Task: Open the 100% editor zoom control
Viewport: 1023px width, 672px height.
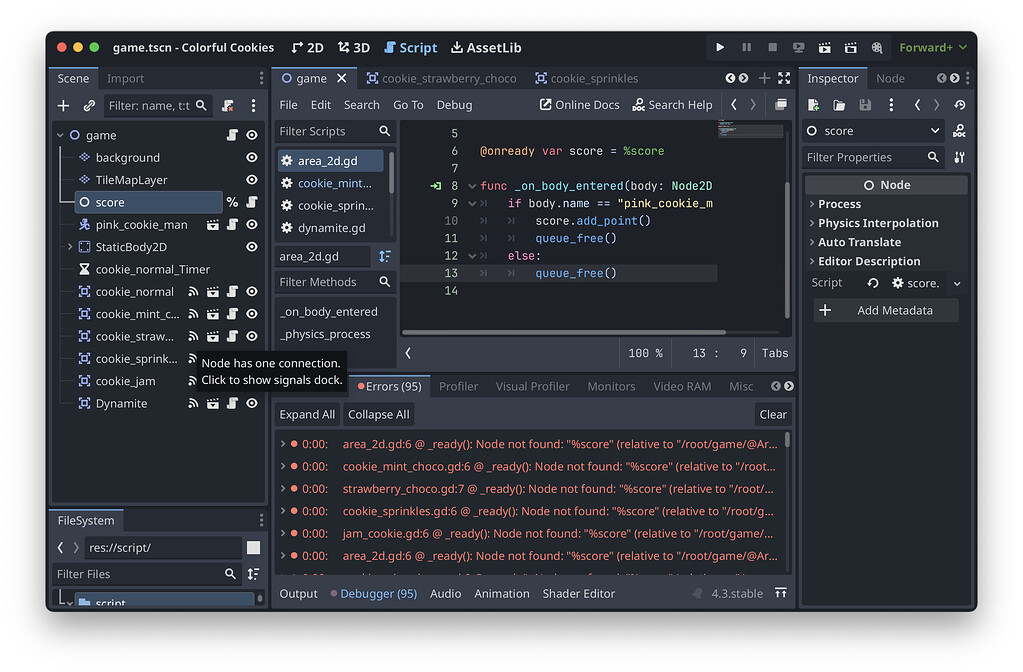Action: [645, 352]
